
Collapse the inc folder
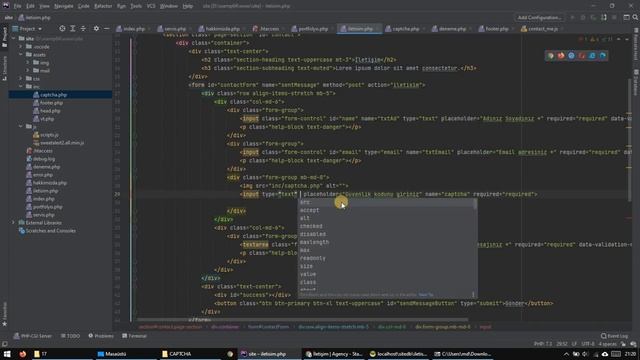21,87
